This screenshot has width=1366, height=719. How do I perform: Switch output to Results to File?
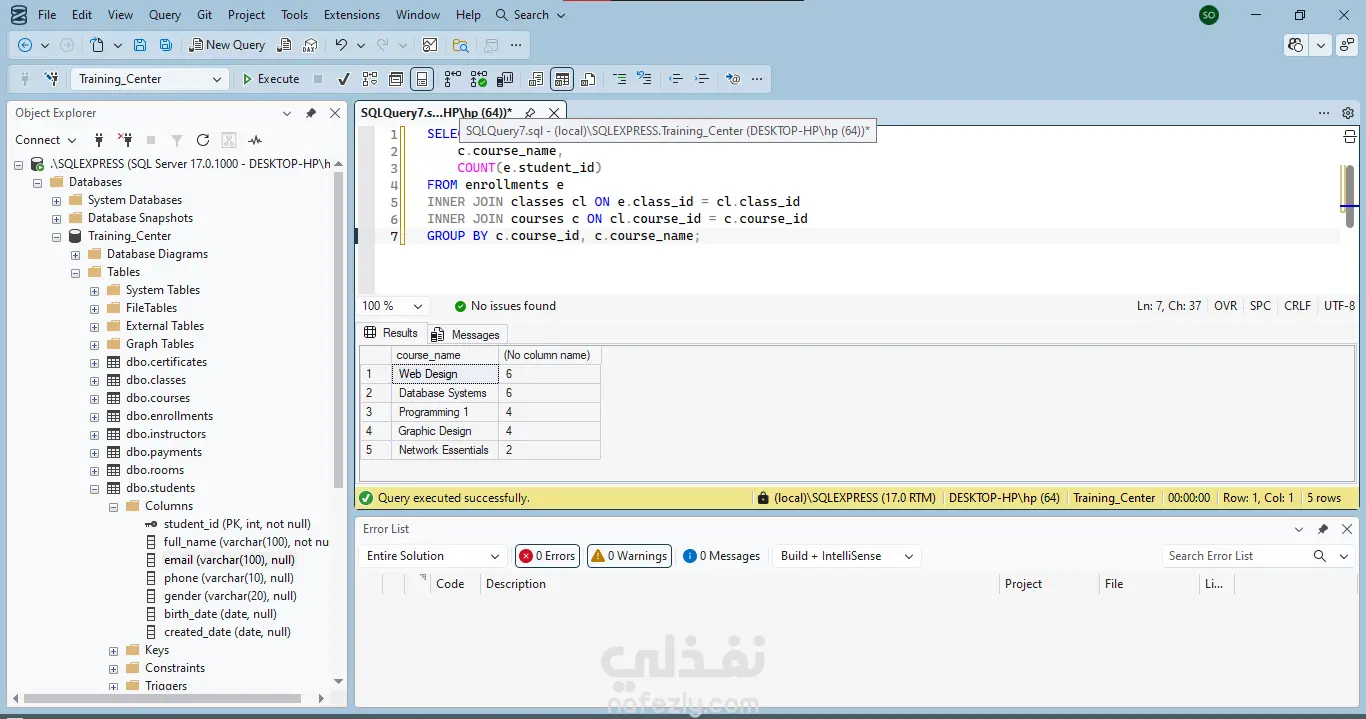[x=588, y=79]
